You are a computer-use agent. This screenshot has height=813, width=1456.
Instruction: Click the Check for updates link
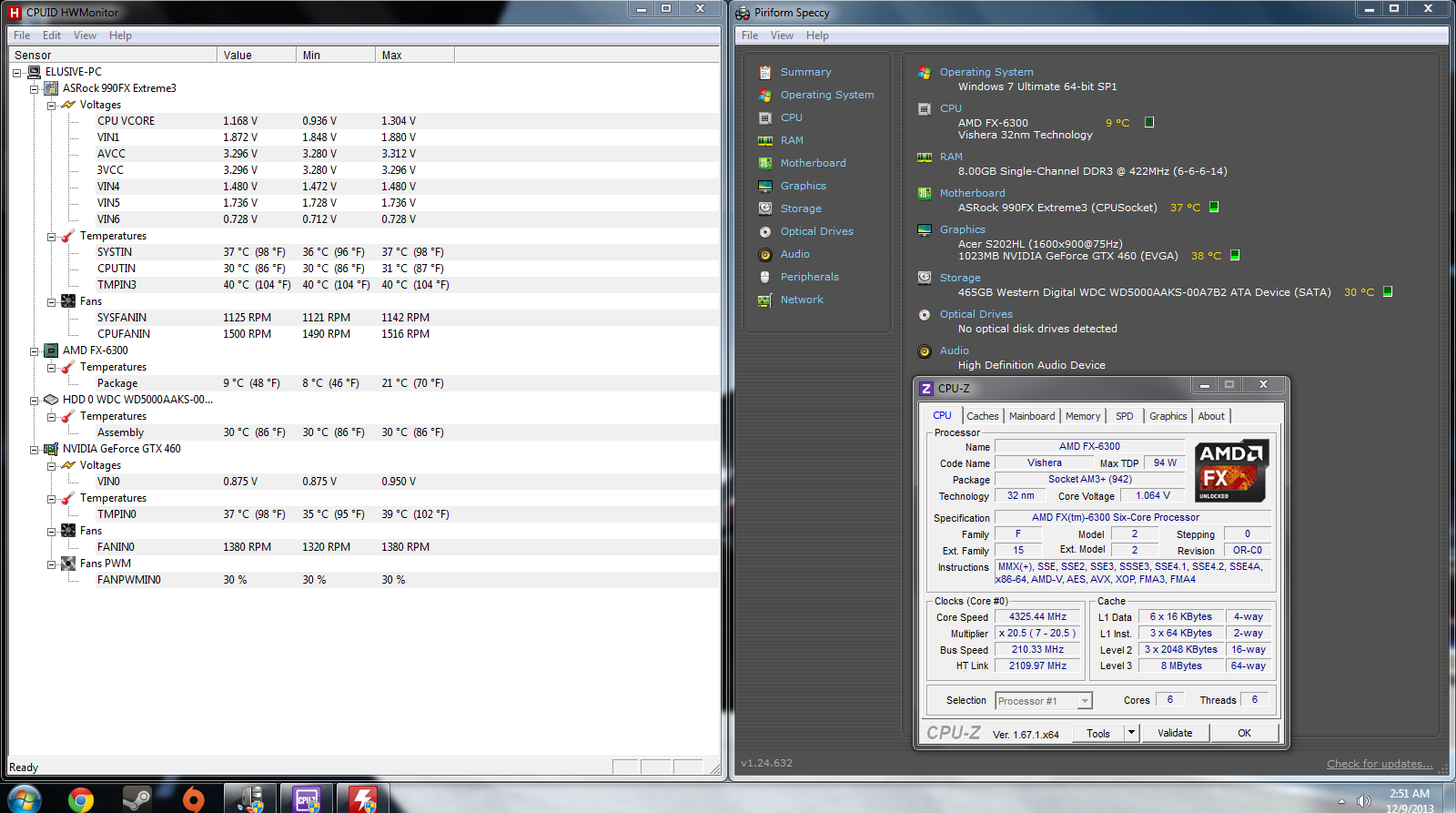coord(1380,764)
